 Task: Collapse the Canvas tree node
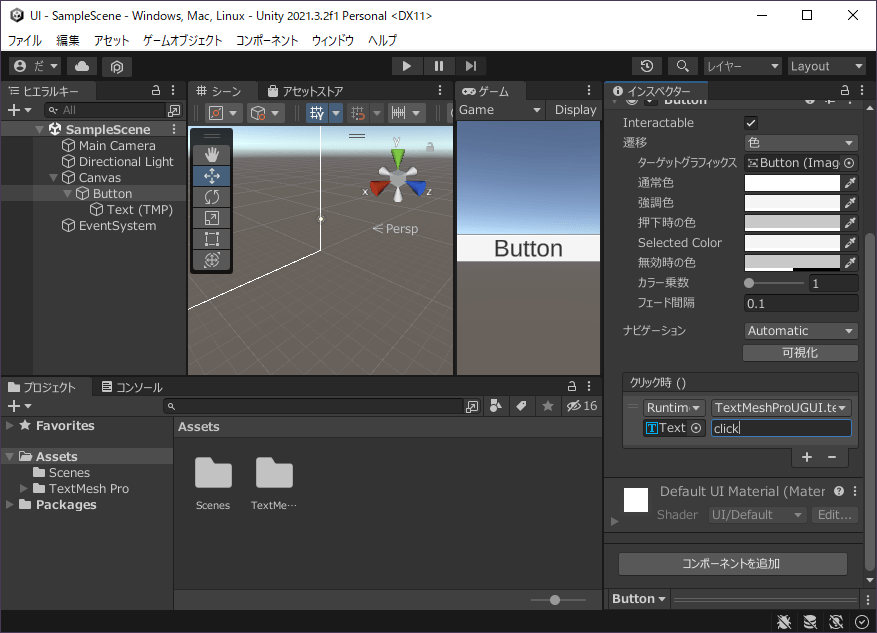coord(54,178)
